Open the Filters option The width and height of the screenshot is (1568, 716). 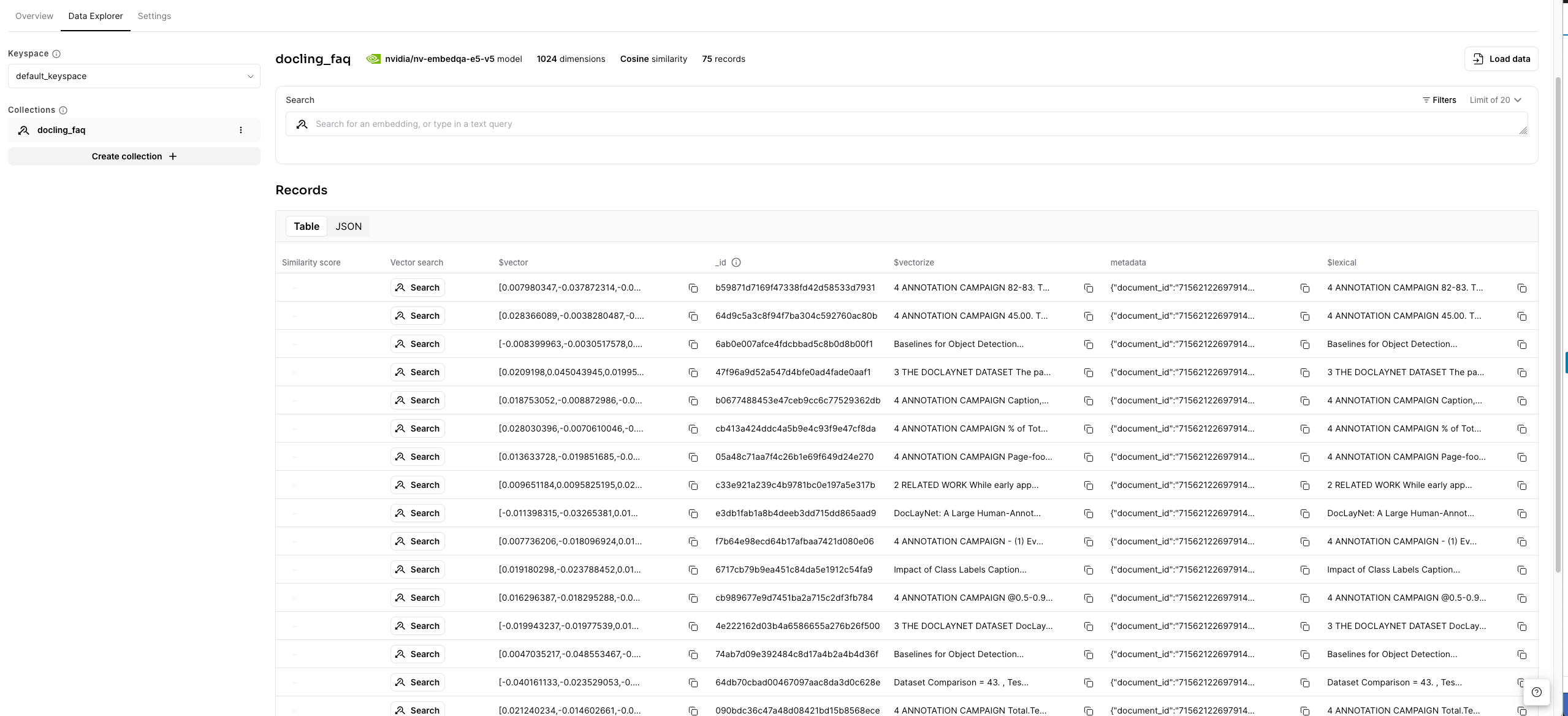[x=1439, y=100]
